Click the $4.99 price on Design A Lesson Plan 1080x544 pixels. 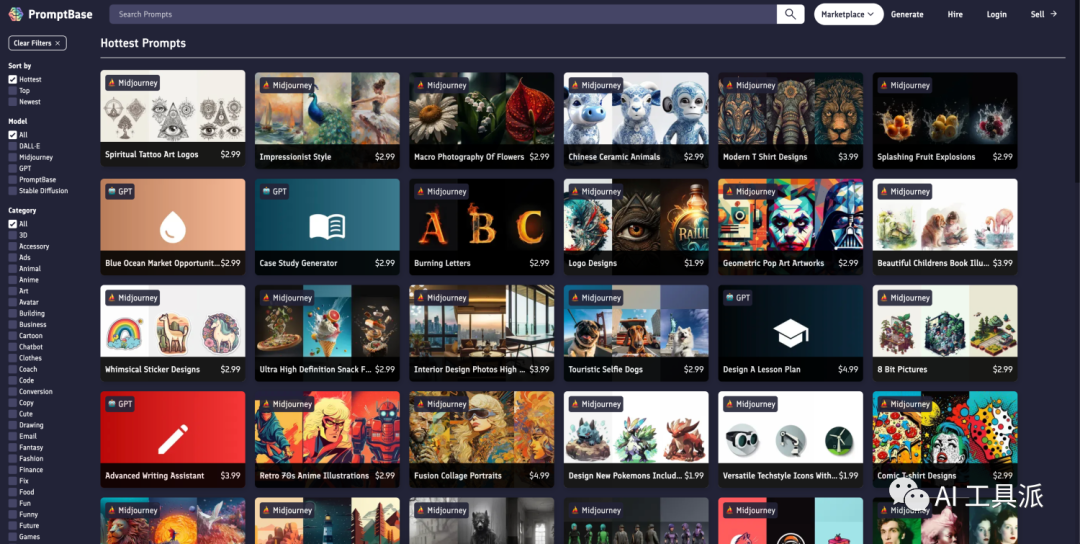[848, 370]
